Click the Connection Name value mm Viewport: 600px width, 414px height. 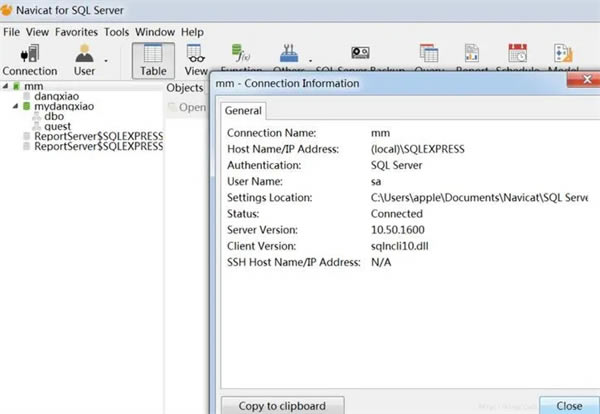point(380,133)
